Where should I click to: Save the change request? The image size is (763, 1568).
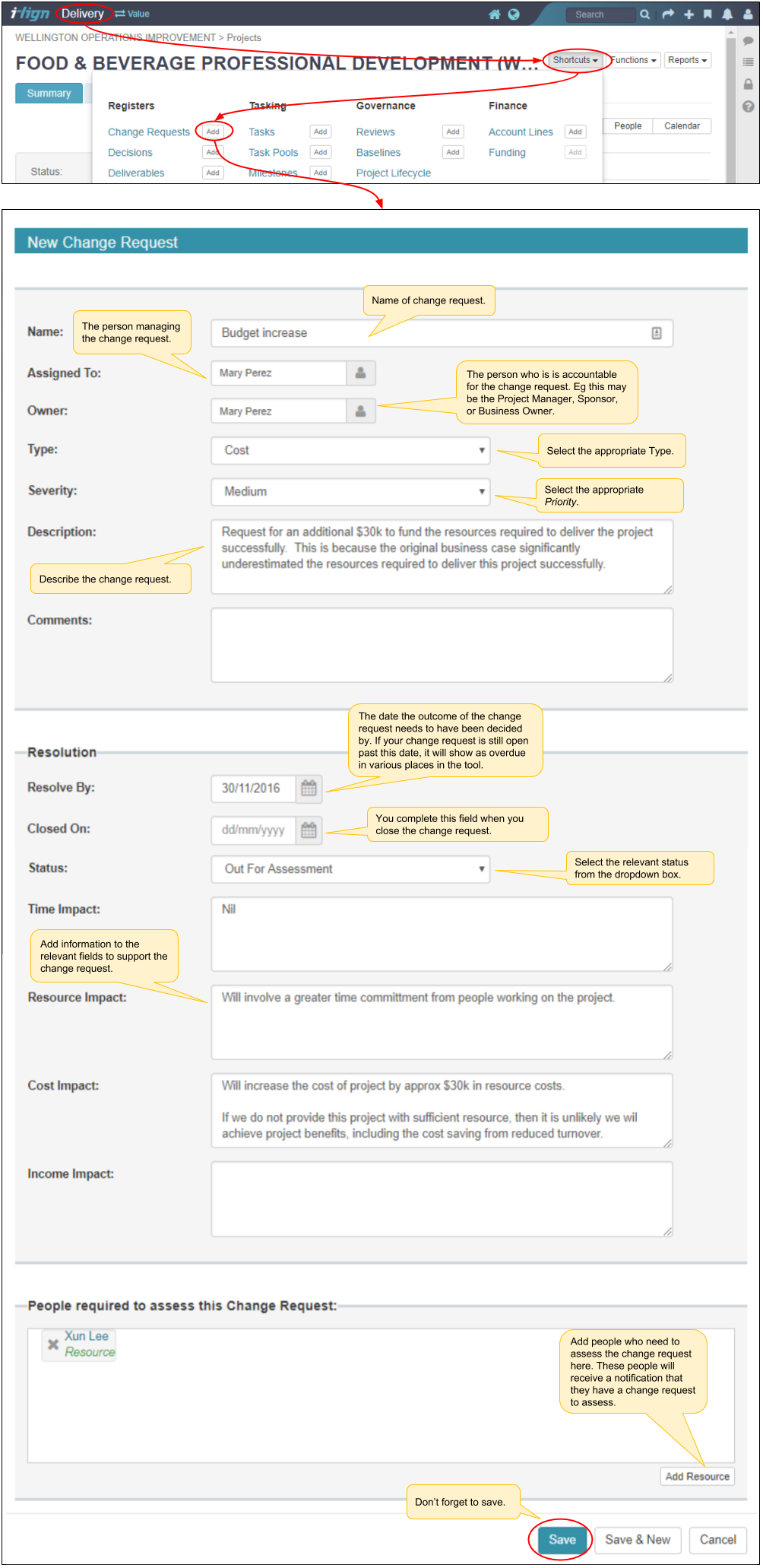[x=562, y=1540]
